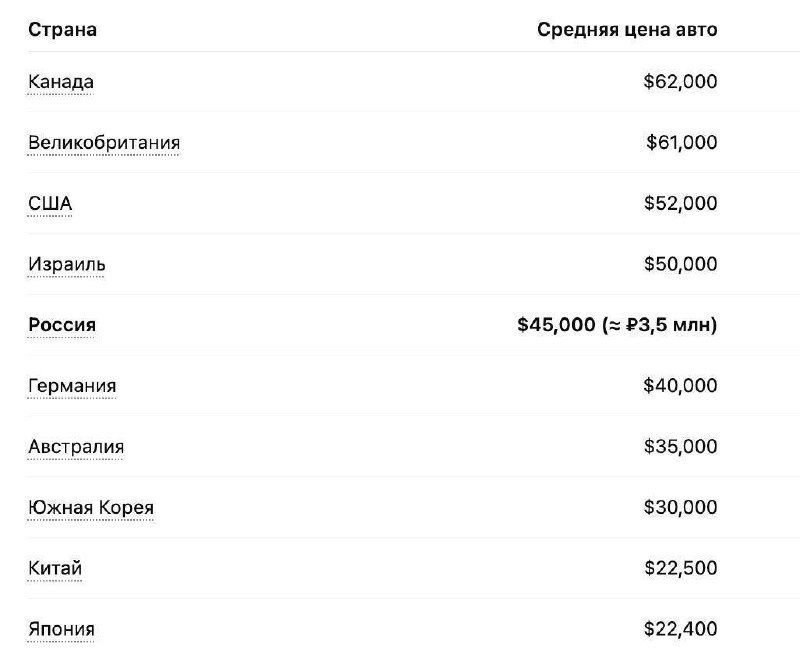Select the $50,000 price value
The image size is (800, 658).
[x=680, y=265]
